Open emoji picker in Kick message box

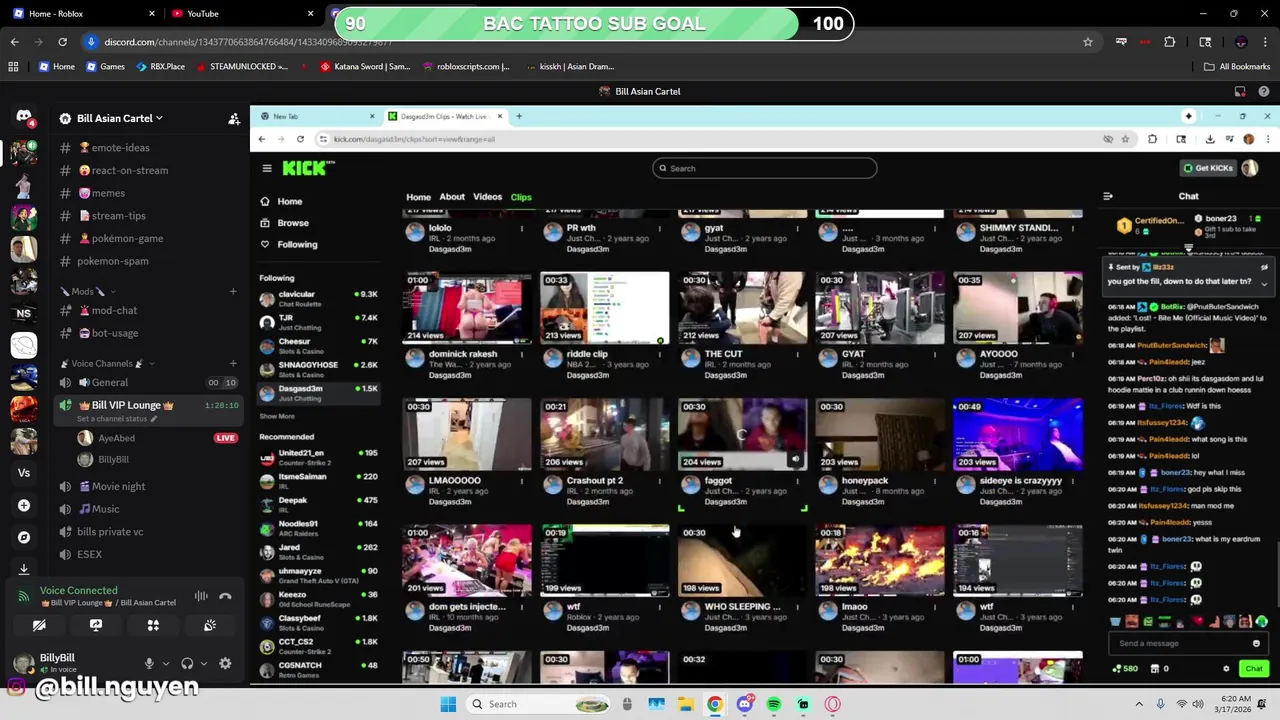(x=1256, y=643)
